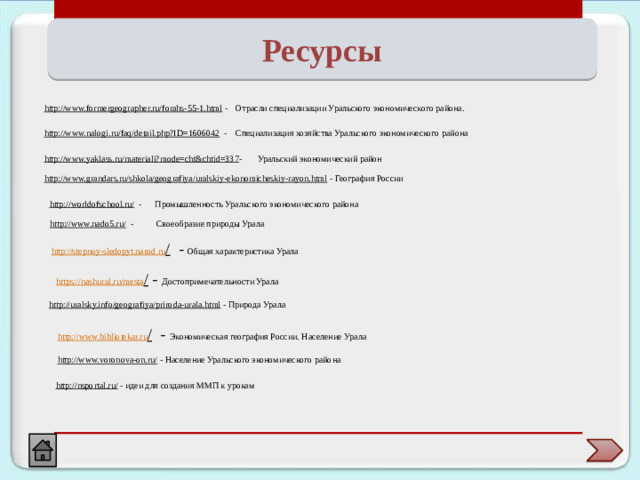Image resolution: width=640 pixels, height=480 pixels.
Task: Open the nado5.ru link
Action: click(x=88, y=224)
